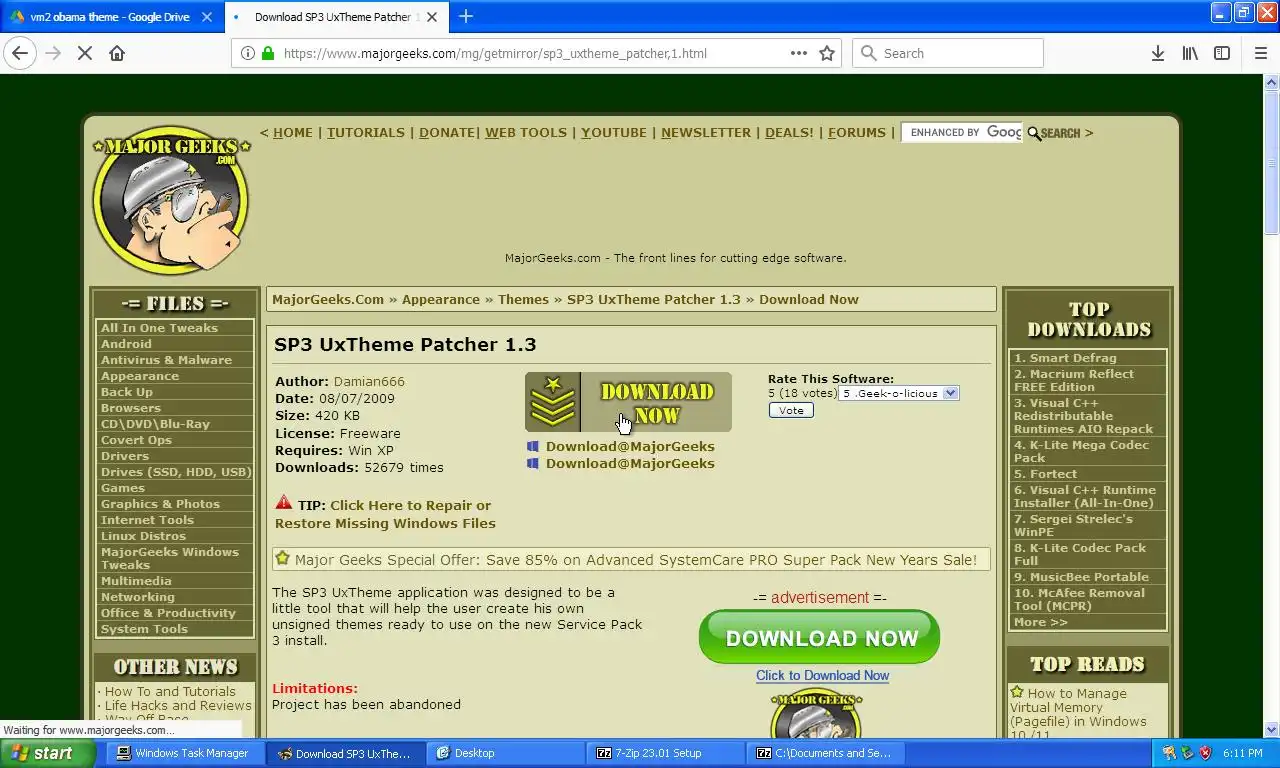The height and width of the screenshot is (768, 1280).
Task: Open the TUTORIALS header menu link
Action: point(366,132)
